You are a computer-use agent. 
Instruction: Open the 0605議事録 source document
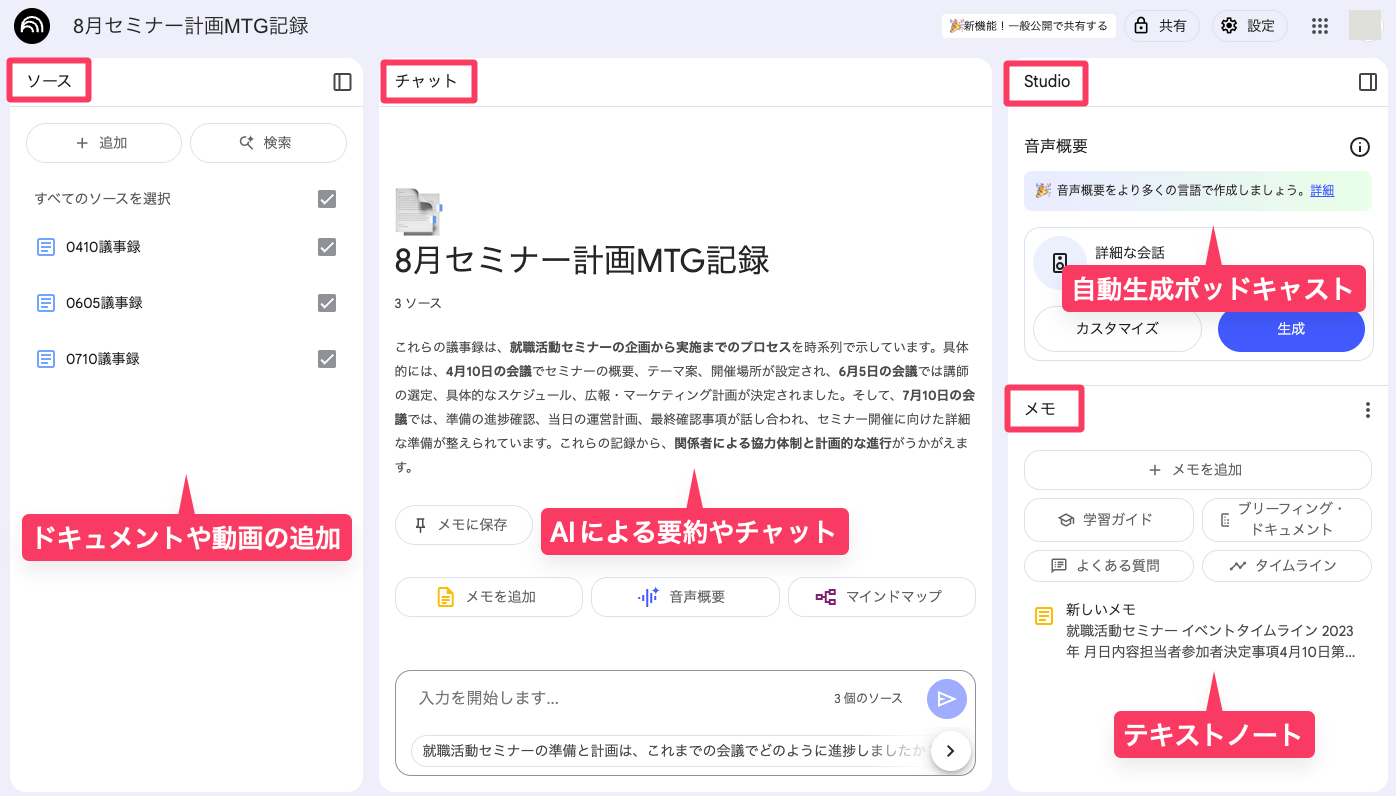point(104,303)
